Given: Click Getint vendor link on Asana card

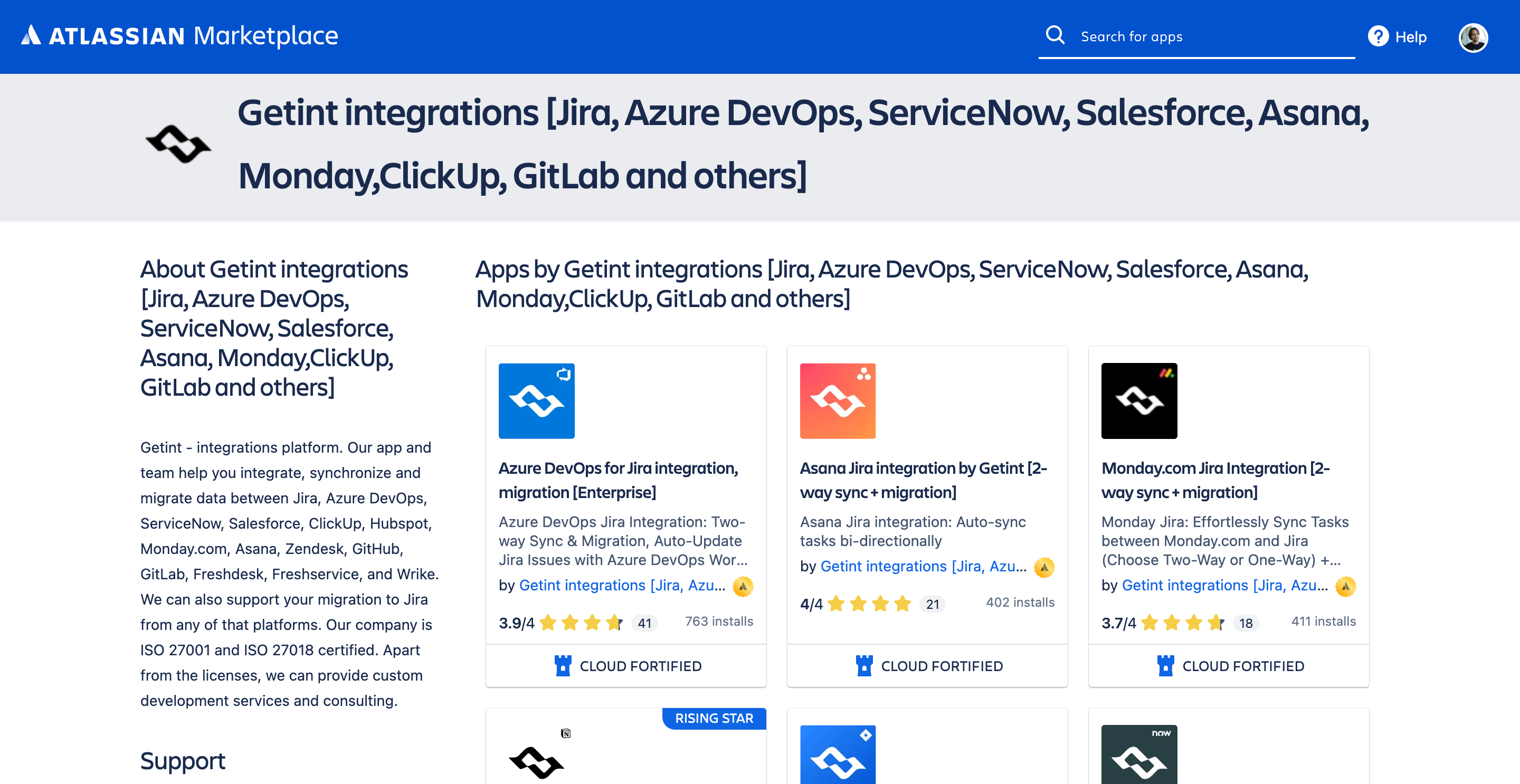Looking at the screenshot, I should tap(924, 566).
